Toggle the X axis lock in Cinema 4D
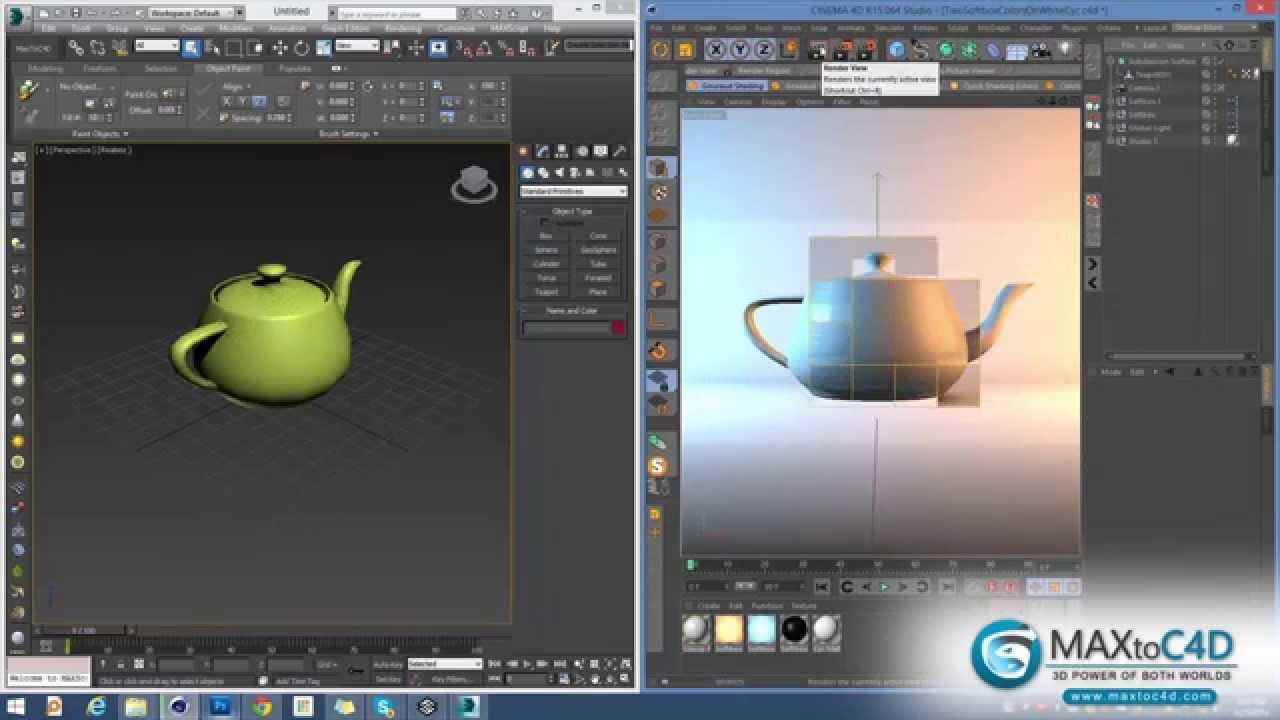1280x720 pixels. (x=717, y=50)
